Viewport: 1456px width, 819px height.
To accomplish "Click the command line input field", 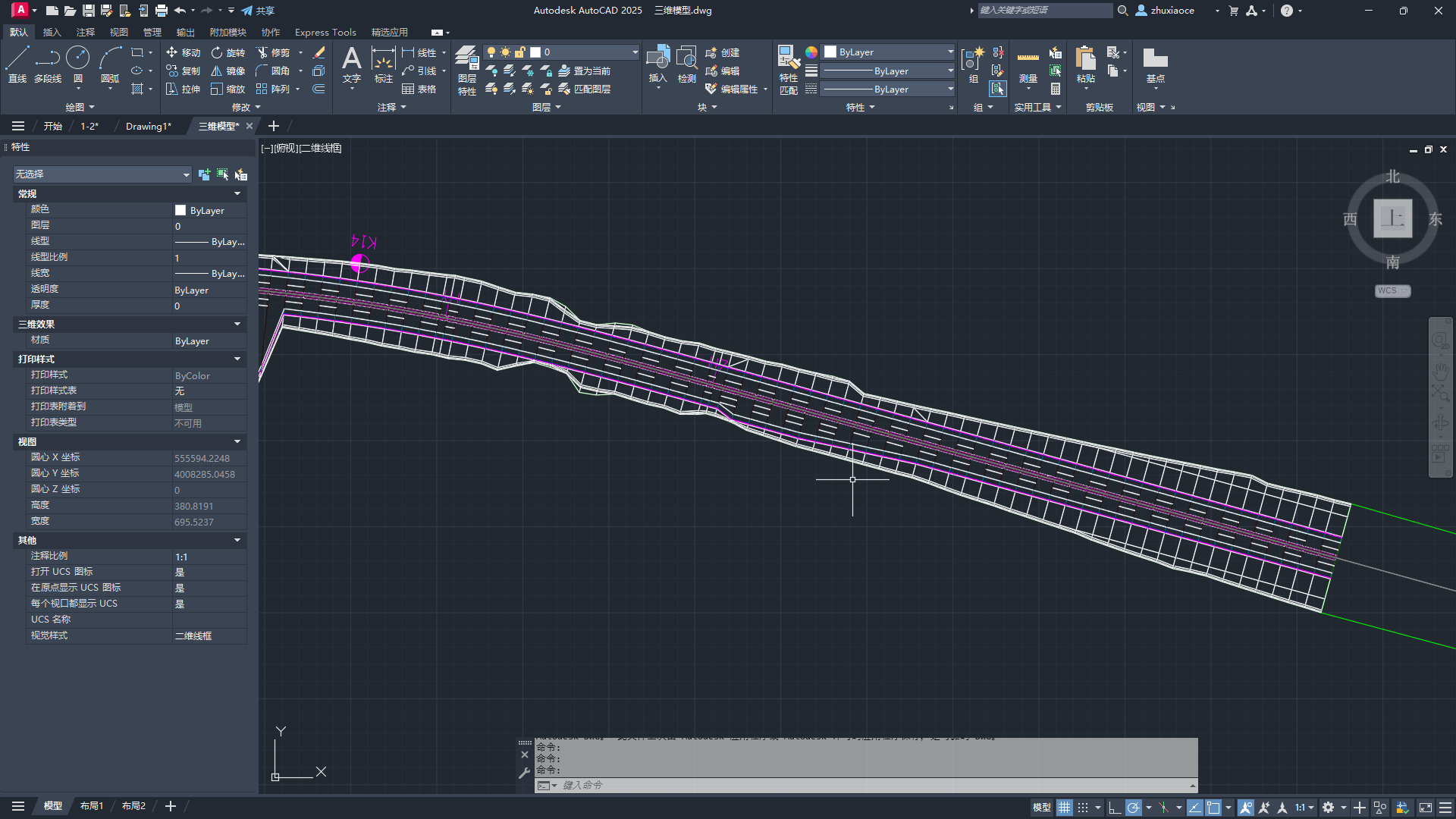I will 872,786.
